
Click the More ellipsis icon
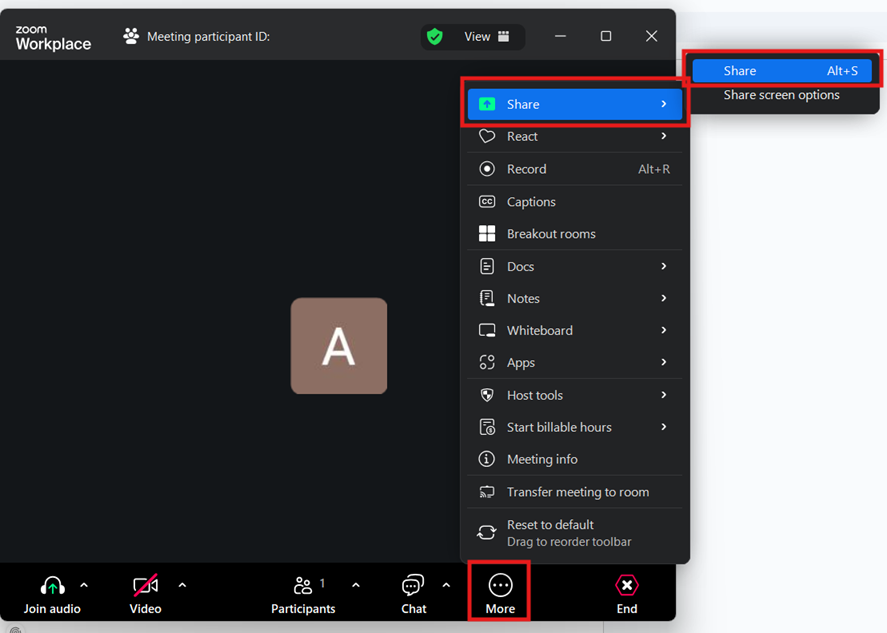[x=500, y=586]
